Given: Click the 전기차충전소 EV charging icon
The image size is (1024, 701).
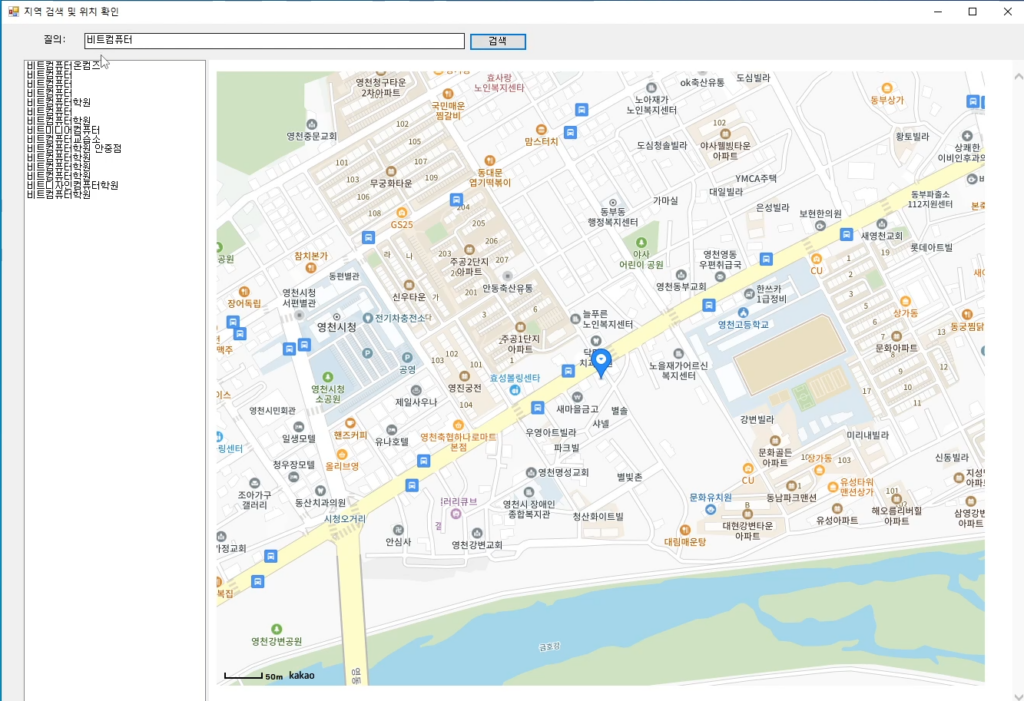Looking at the screenshot, I should [368, 318].
